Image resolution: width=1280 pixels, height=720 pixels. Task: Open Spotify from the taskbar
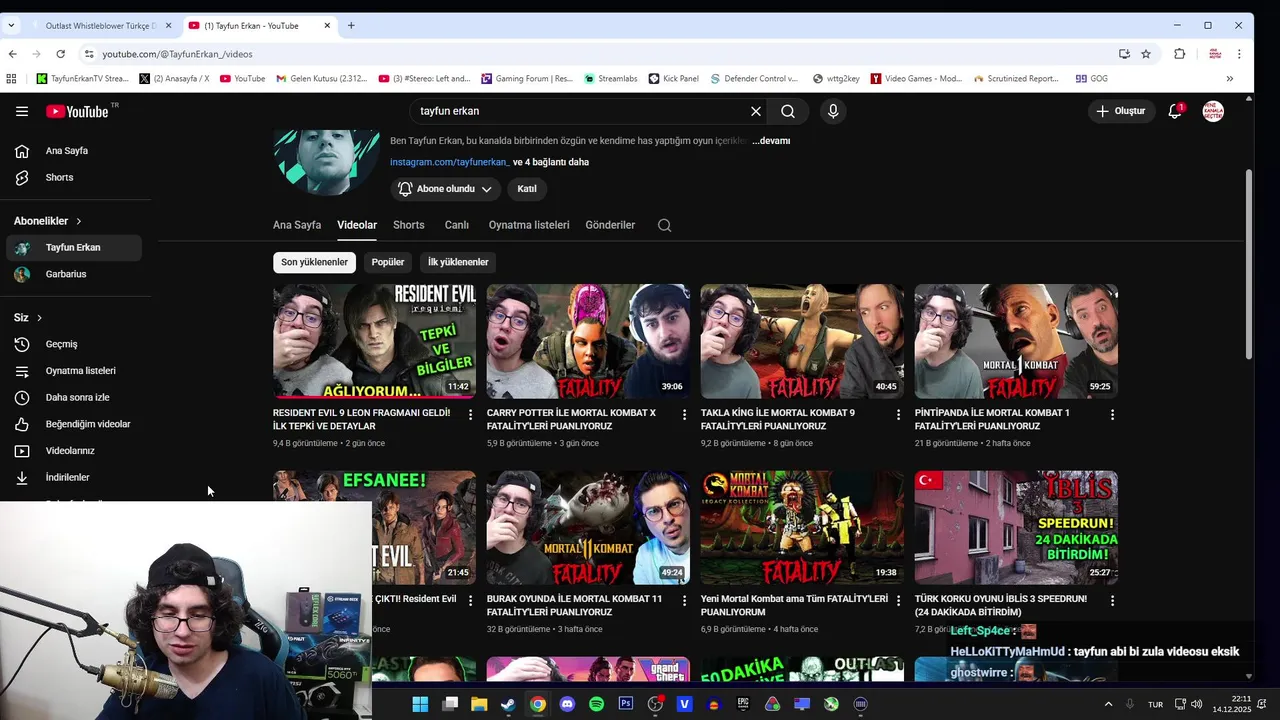[x=597, y=704]
